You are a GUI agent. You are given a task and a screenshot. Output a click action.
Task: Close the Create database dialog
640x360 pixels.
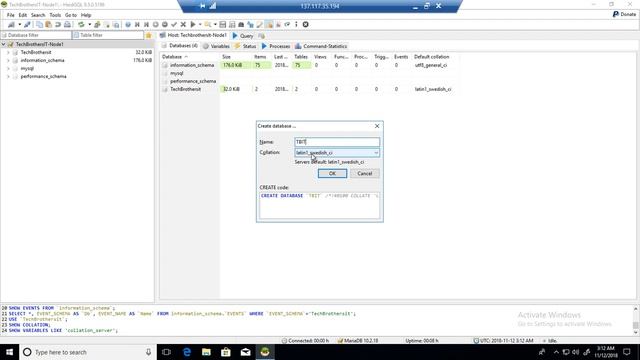[x=377, y=126]
